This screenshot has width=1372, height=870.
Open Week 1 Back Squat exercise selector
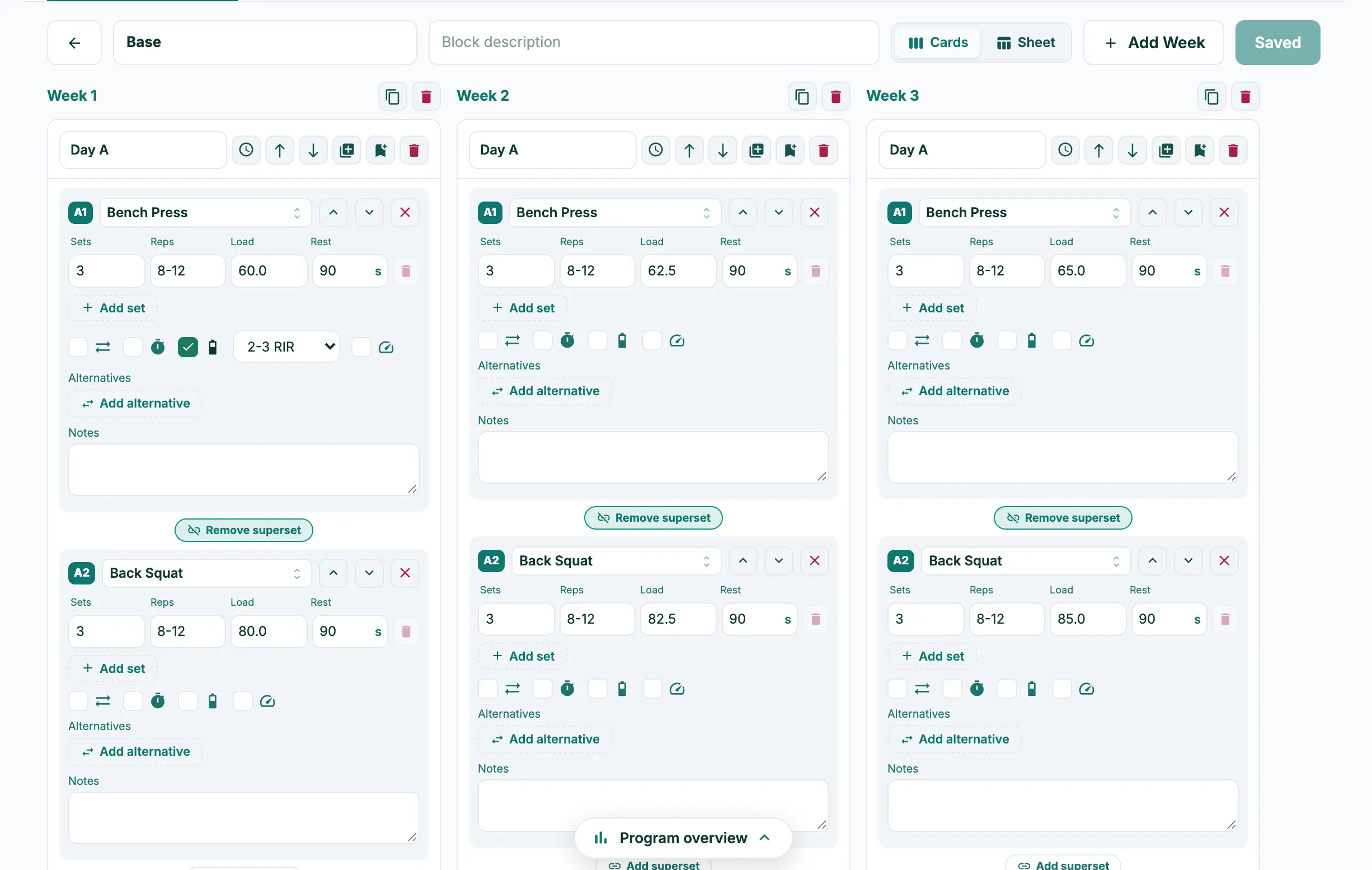click(x=207, y=573)
